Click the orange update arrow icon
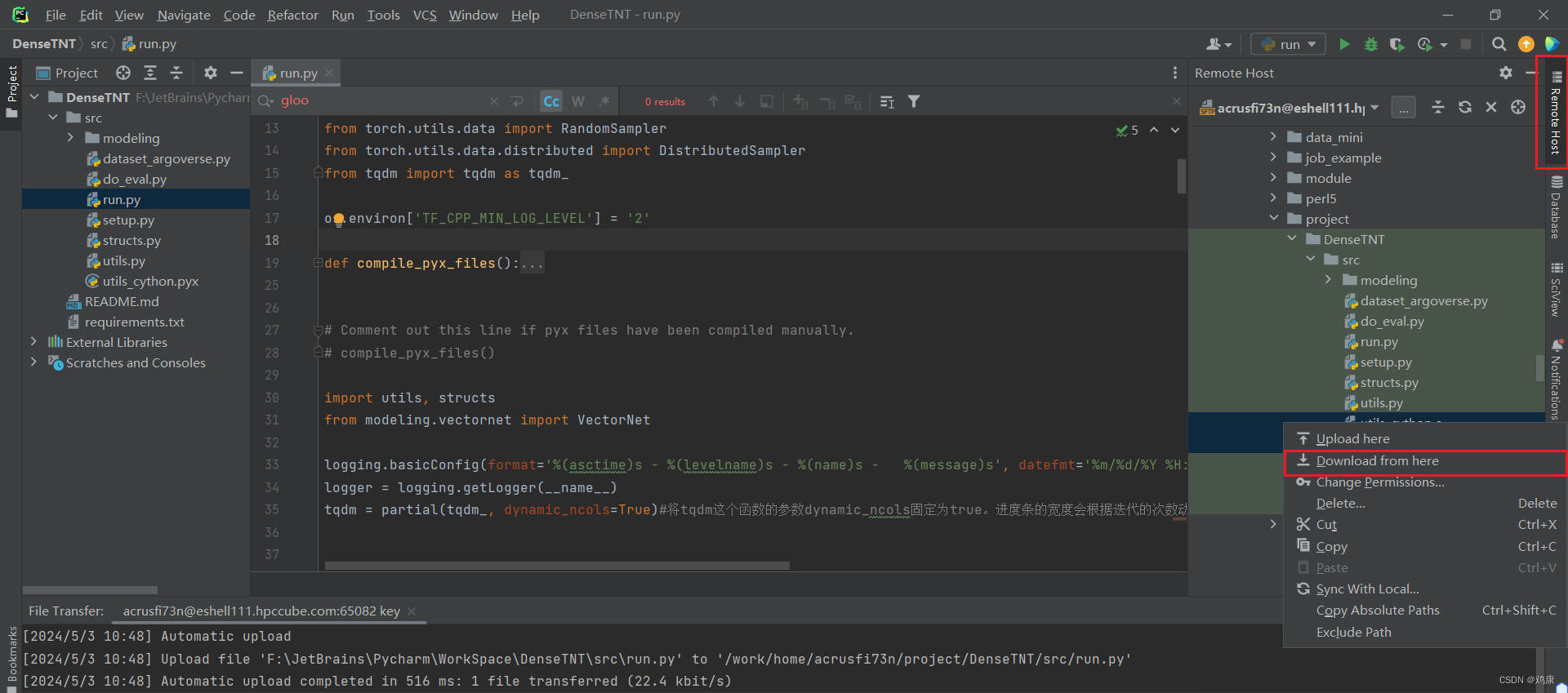1568x693 pixels. pyautogui.click(x=1526, y=44)
